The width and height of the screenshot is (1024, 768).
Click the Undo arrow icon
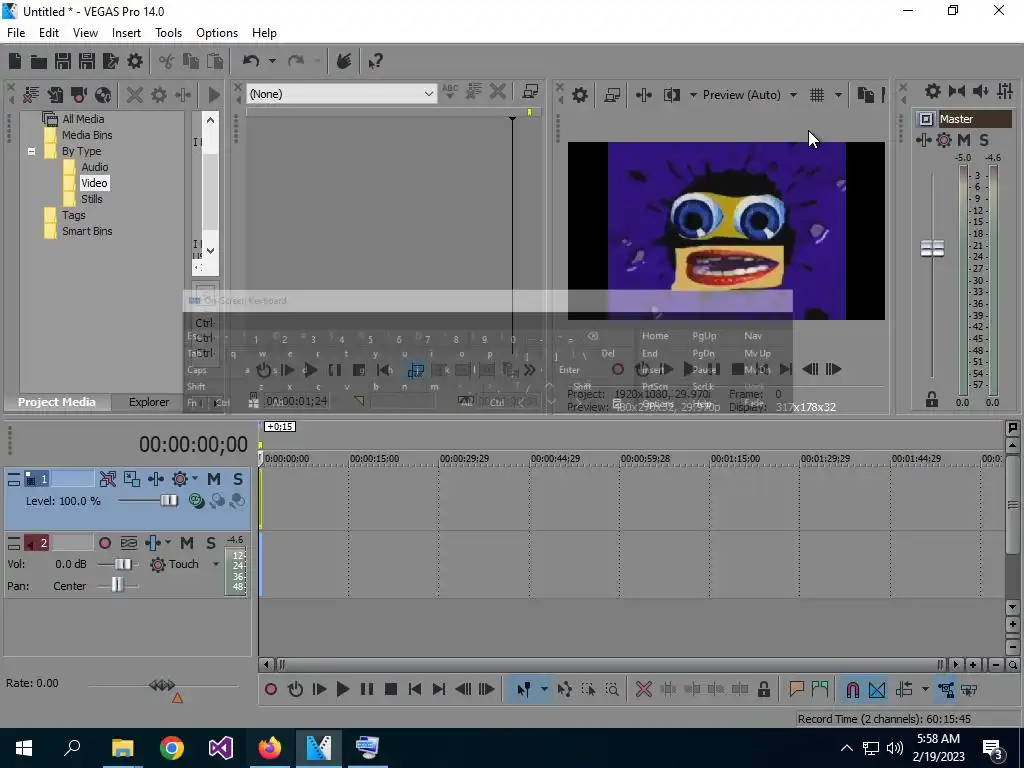[x=251, y=61]
